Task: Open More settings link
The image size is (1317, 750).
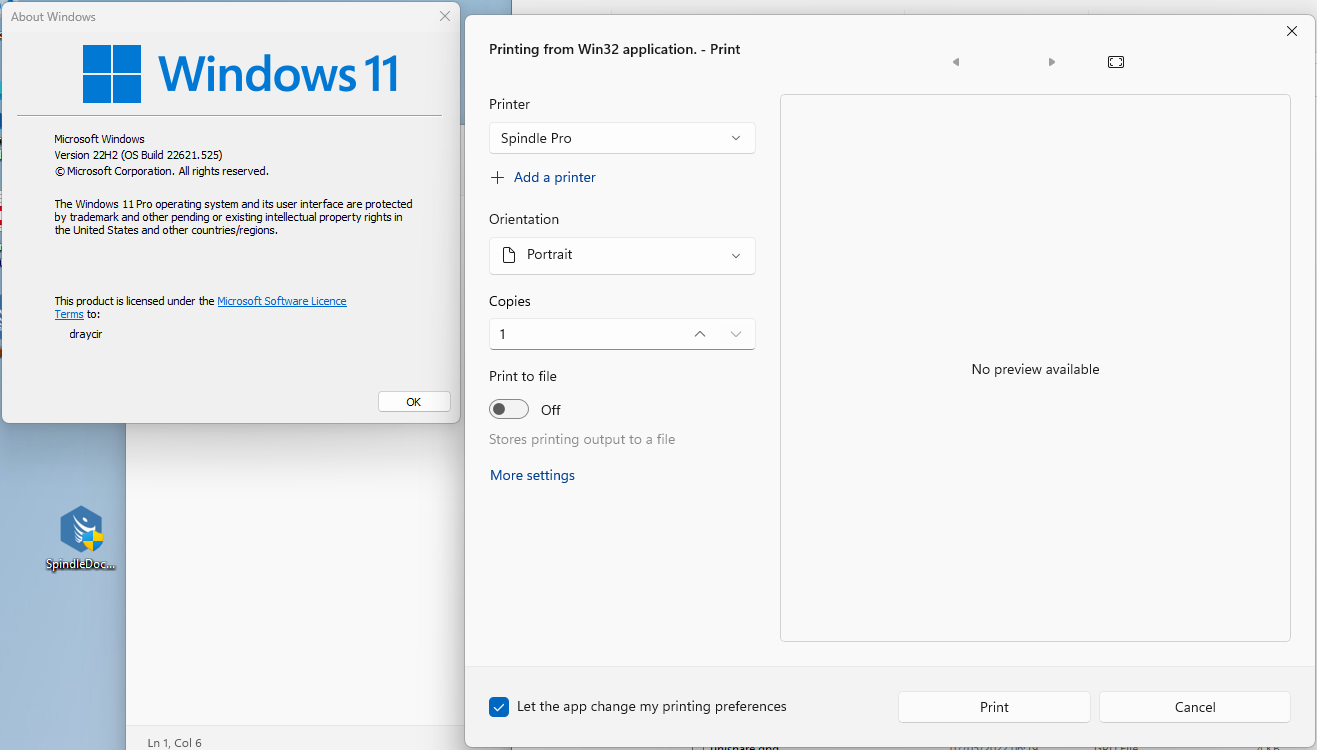Action: click(532, 475)
